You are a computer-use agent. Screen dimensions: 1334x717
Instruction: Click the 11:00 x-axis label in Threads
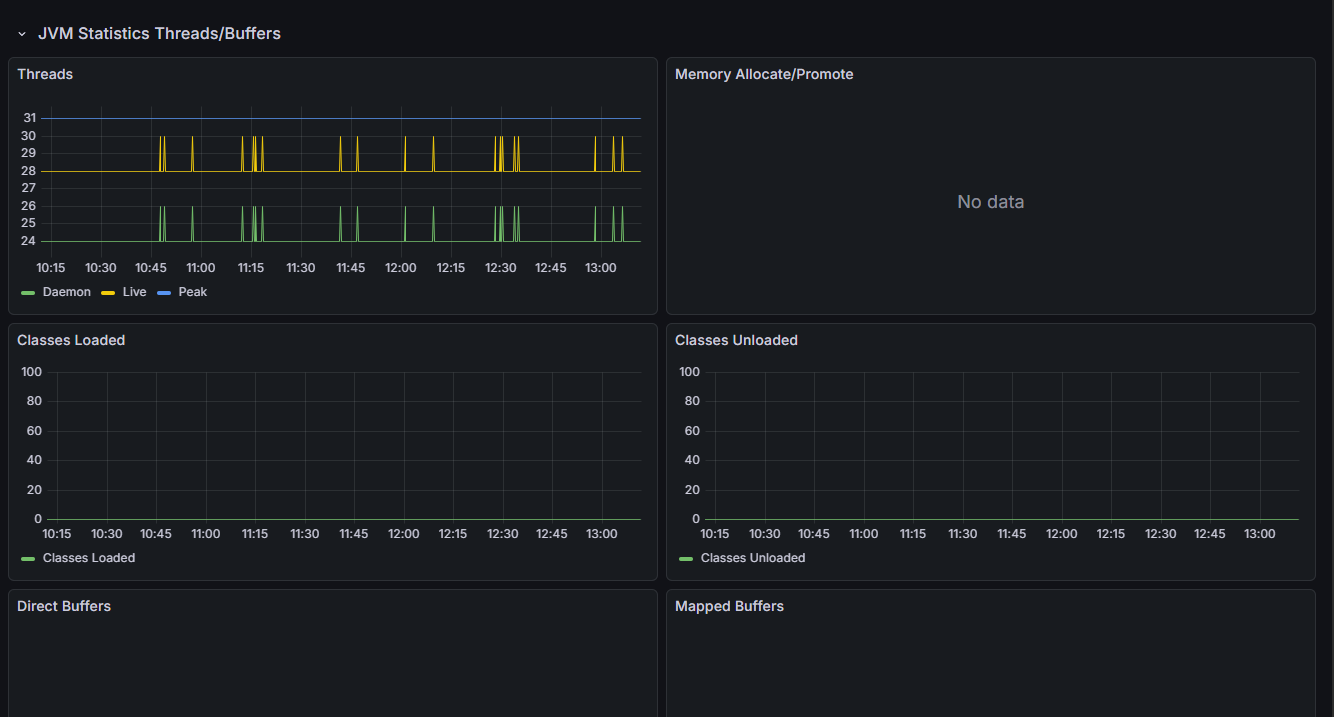(x=200, y=268)
